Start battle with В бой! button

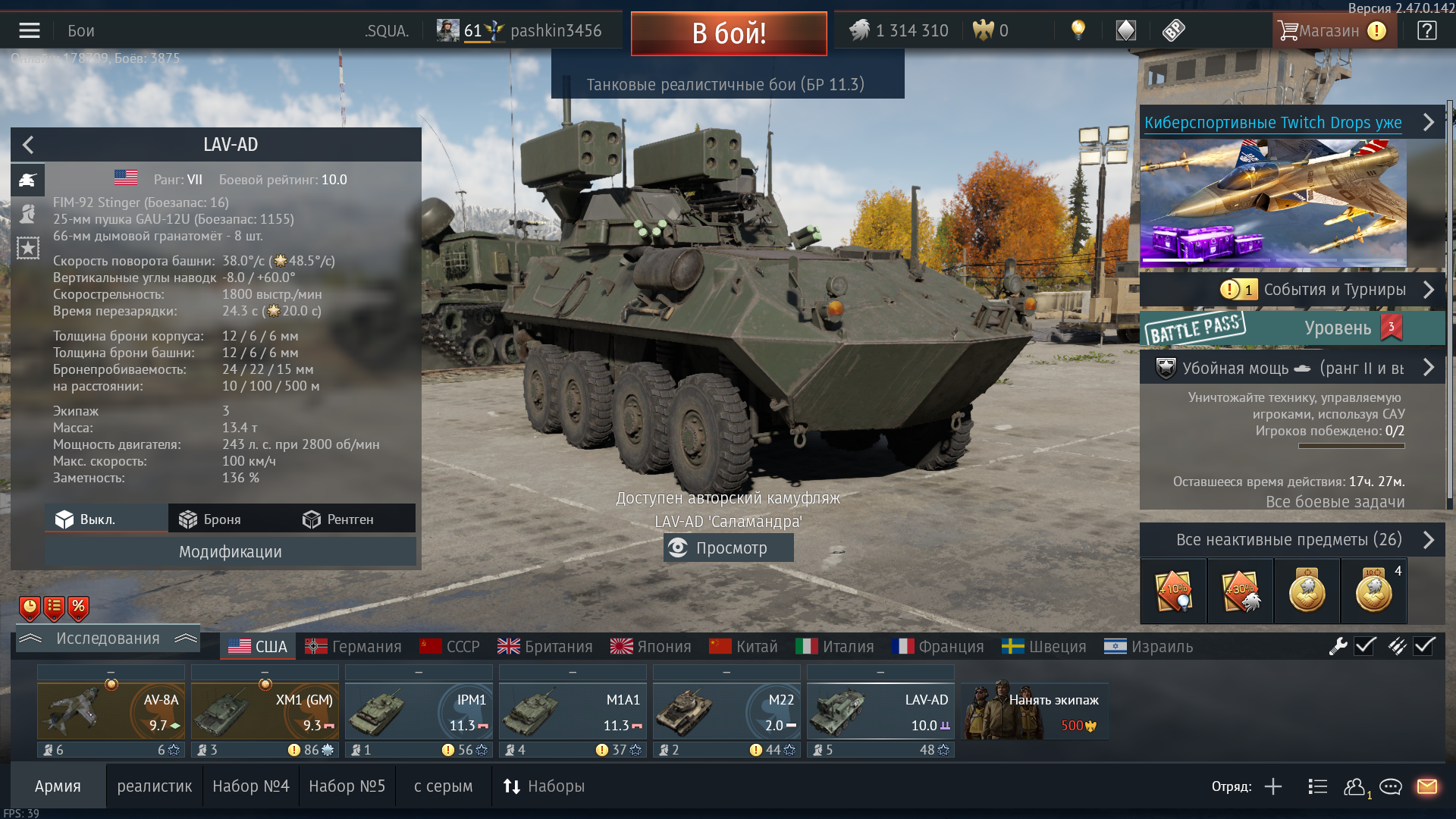coord(729,33)
